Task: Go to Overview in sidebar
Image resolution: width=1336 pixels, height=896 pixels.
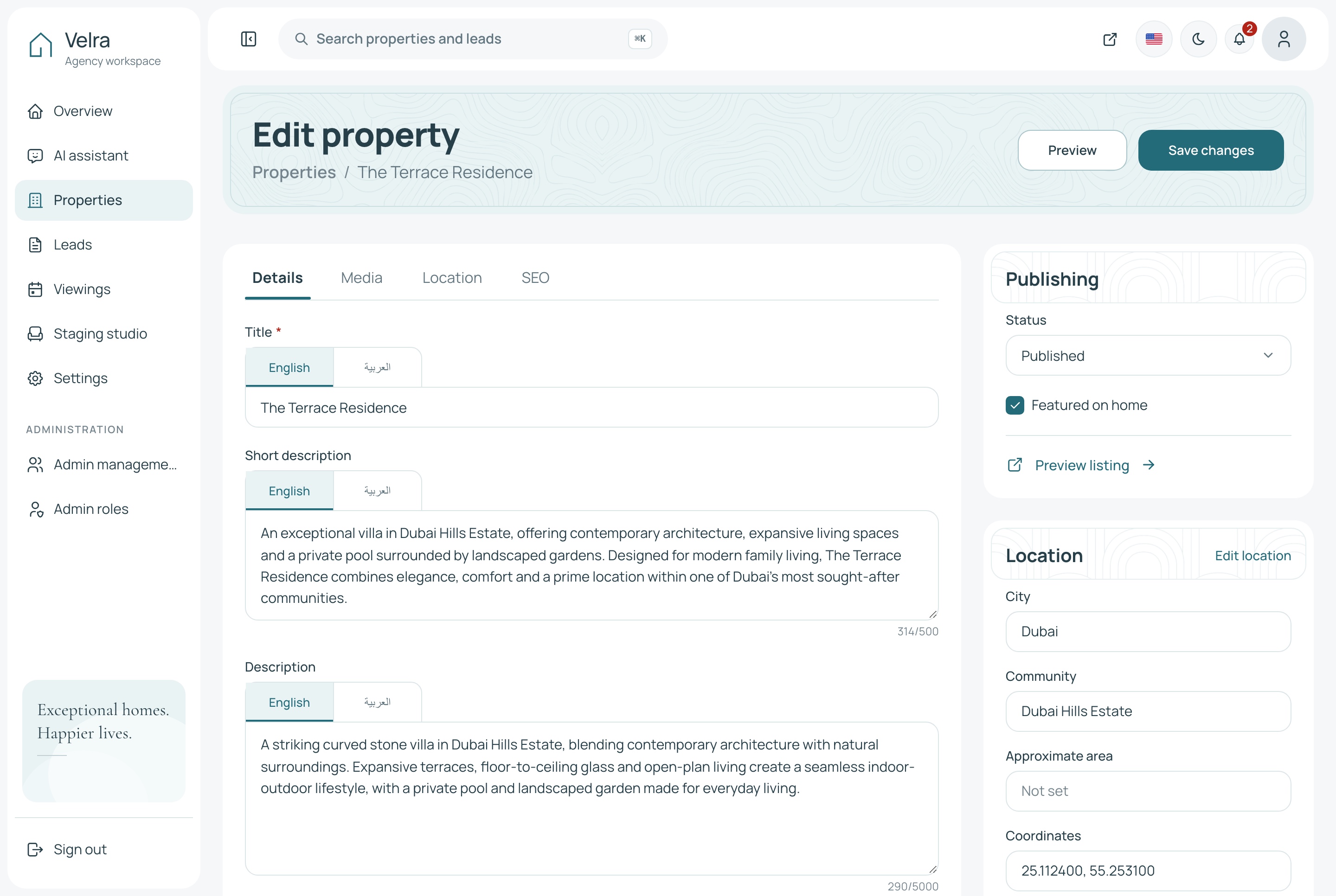Action: coord(104,111)
